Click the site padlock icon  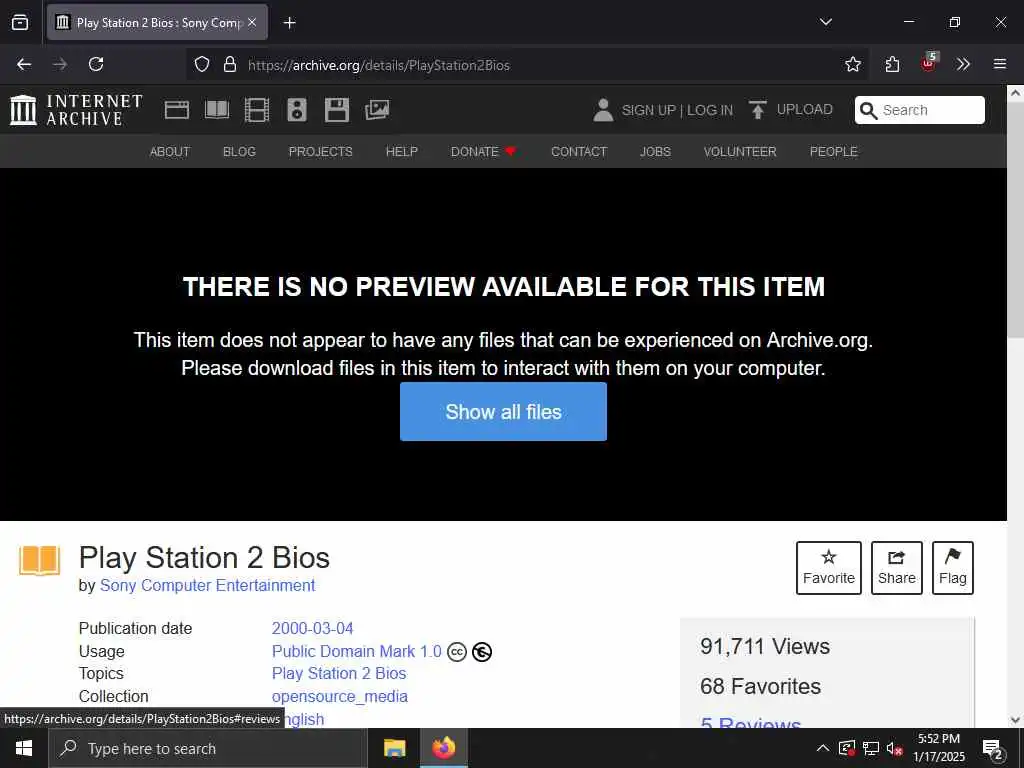pyautogui.click(x=230, y=64)
